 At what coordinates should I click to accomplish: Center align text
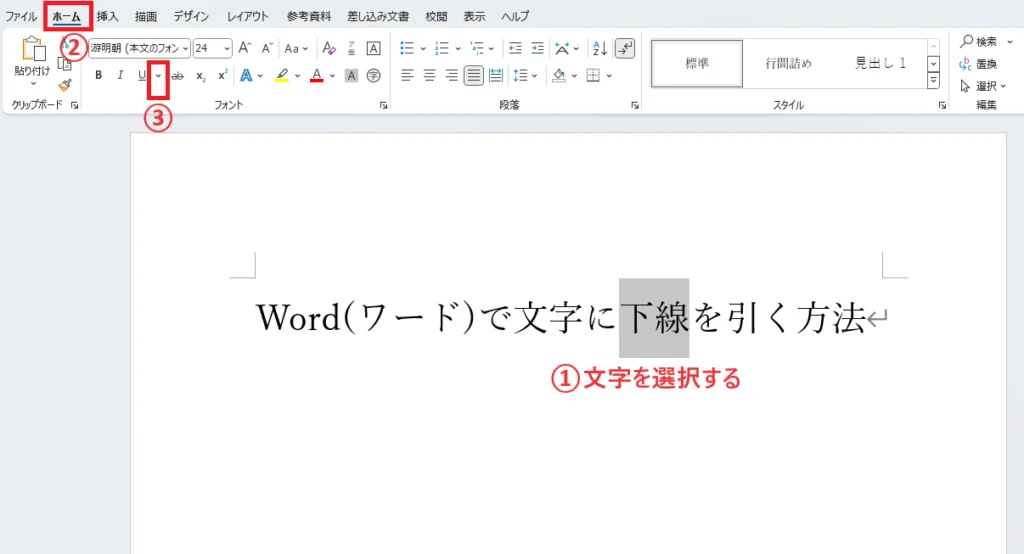[x=429, y=76]
